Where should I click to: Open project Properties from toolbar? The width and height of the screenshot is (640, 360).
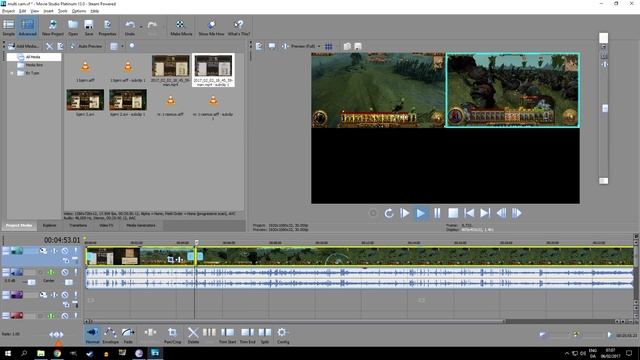pos(107,27)
